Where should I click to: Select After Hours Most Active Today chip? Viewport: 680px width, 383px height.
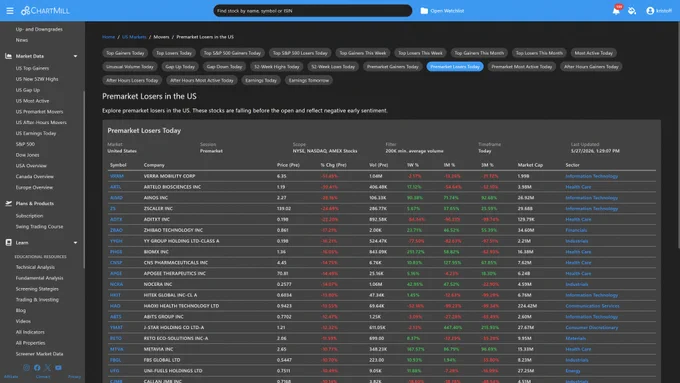pos(202,80)
